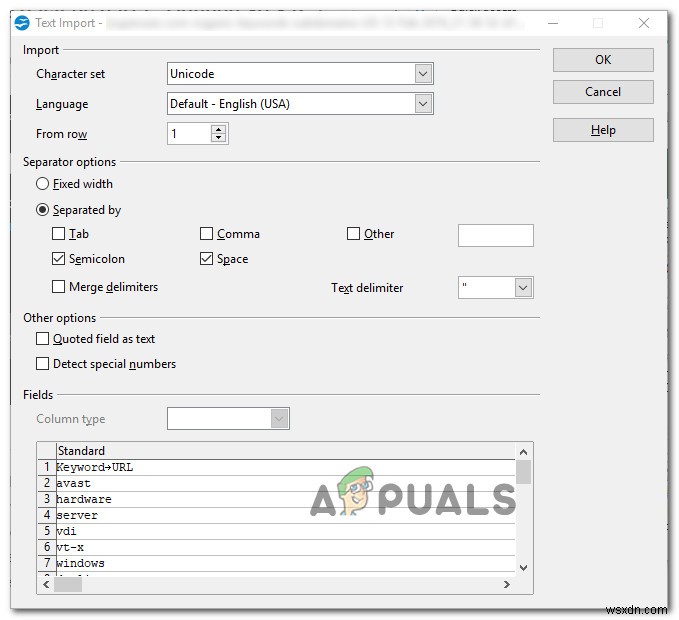679x620 pixels.
Task: Close the Text Import dialog window
Action: pos(643,23)
